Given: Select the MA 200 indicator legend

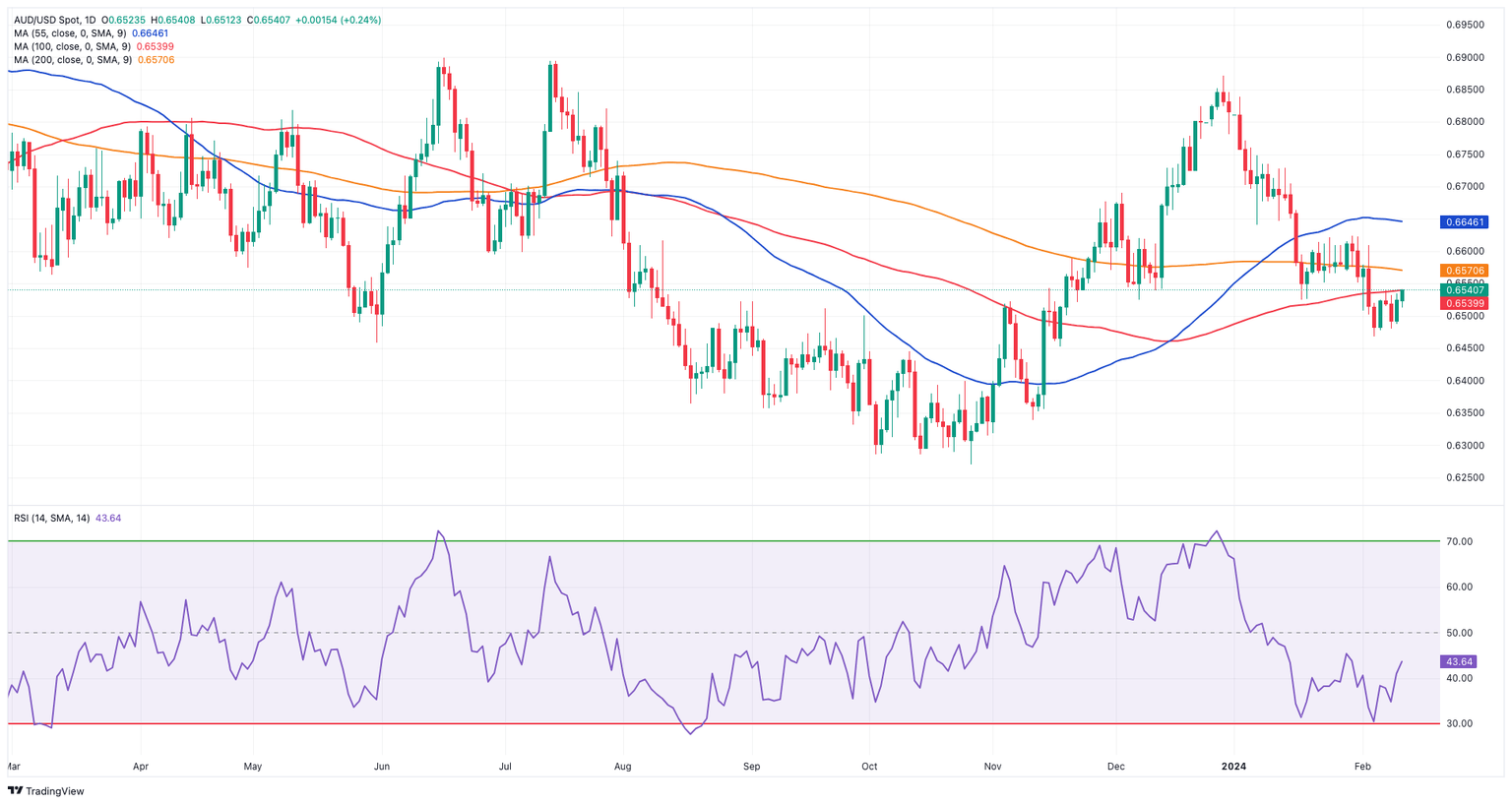Looking at the screenshot, I should (x=94, y=60).
